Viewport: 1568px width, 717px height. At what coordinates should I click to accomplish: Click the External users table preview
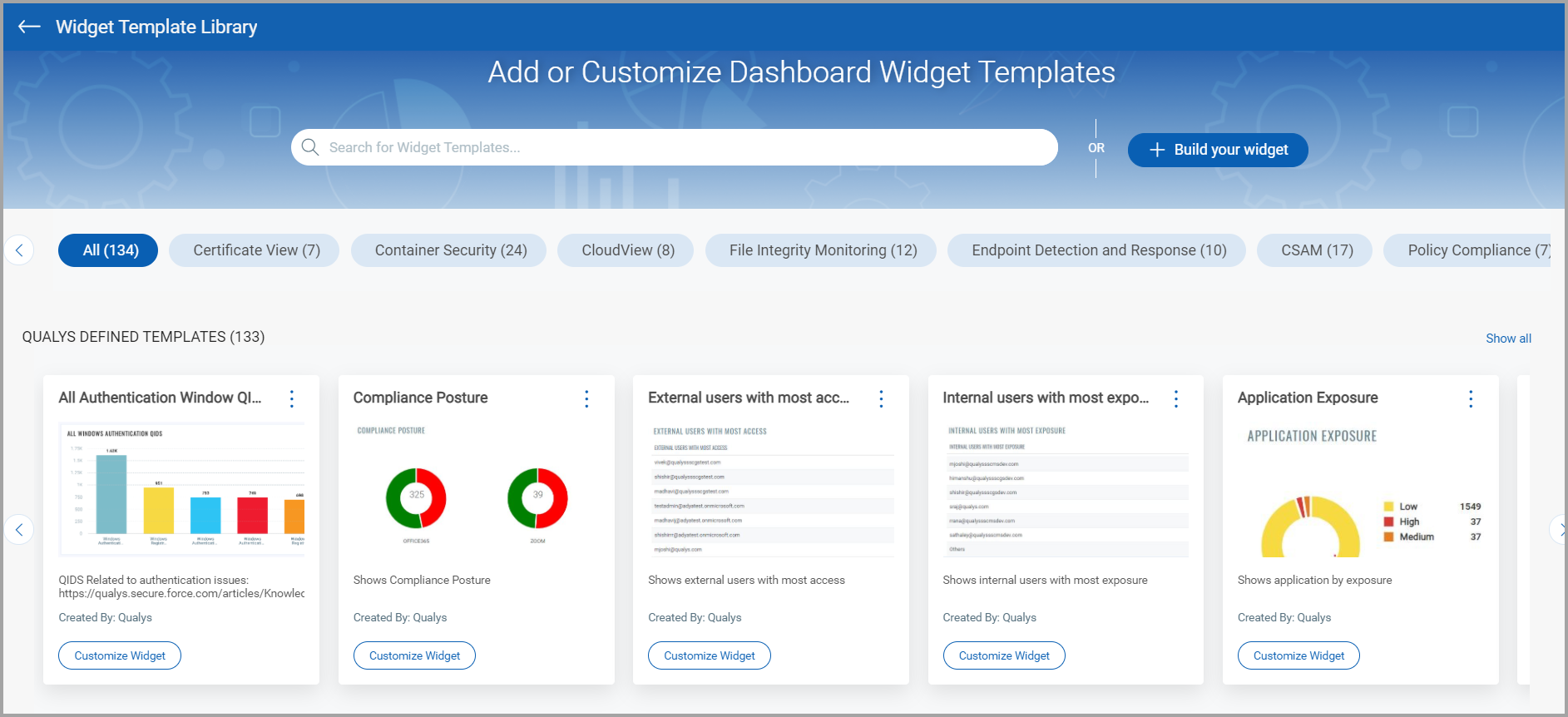771,490
